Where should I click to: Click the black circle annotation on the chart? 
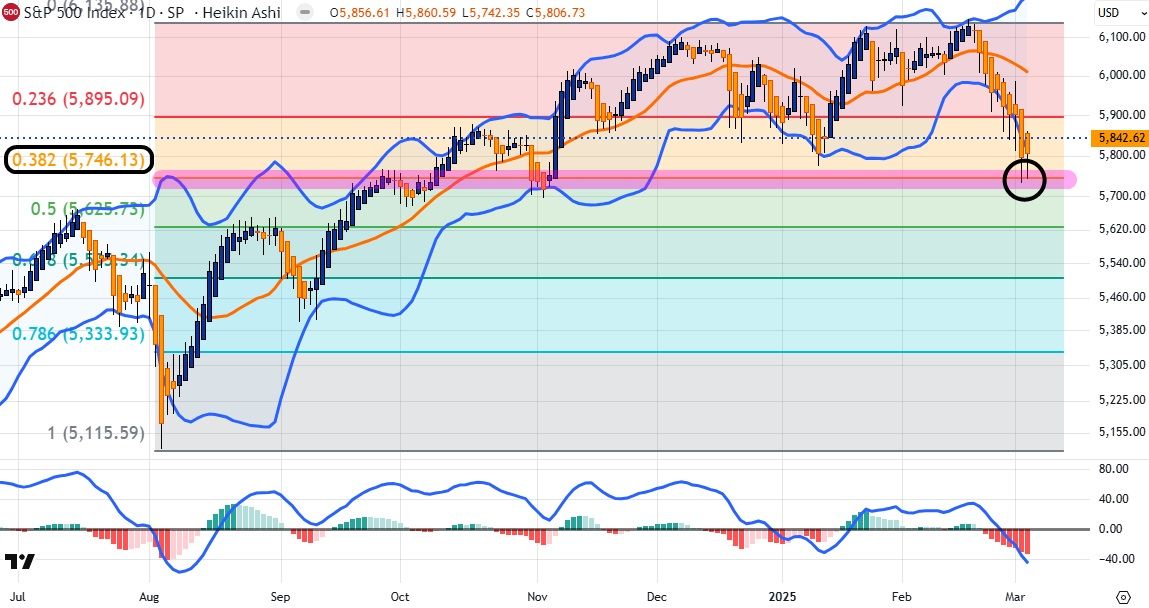(1023, 179)
